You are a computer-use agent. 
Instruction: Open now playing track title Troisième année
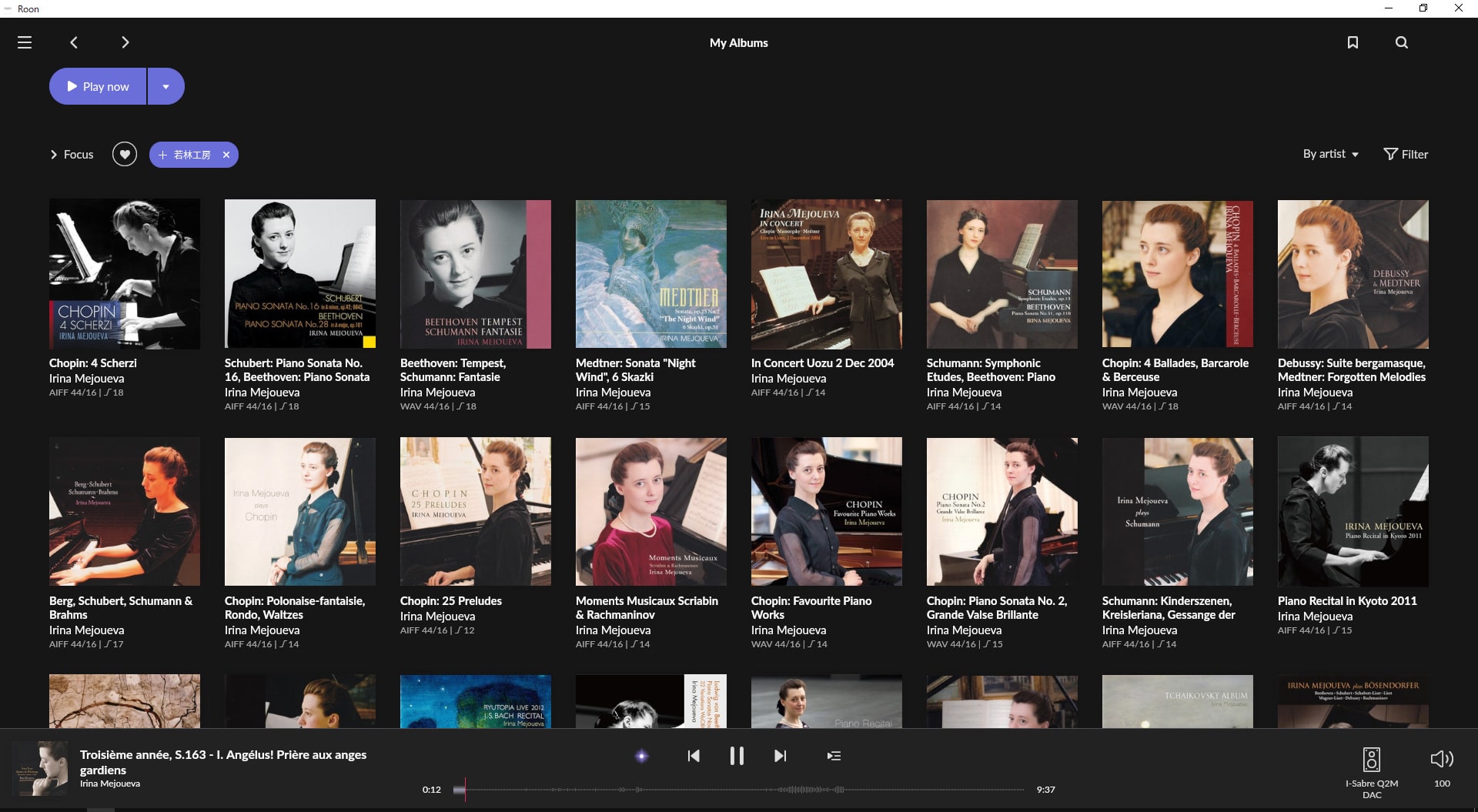pos(223,762)
